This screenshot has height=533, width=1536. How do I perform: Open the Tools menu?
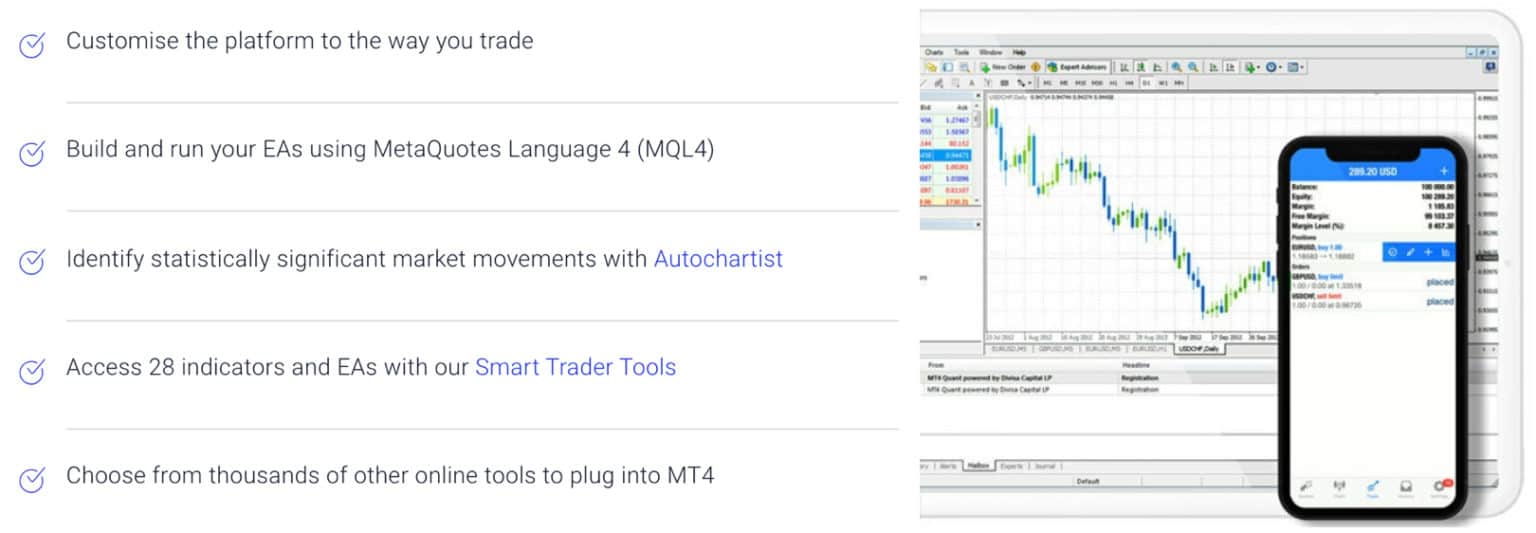962,52
